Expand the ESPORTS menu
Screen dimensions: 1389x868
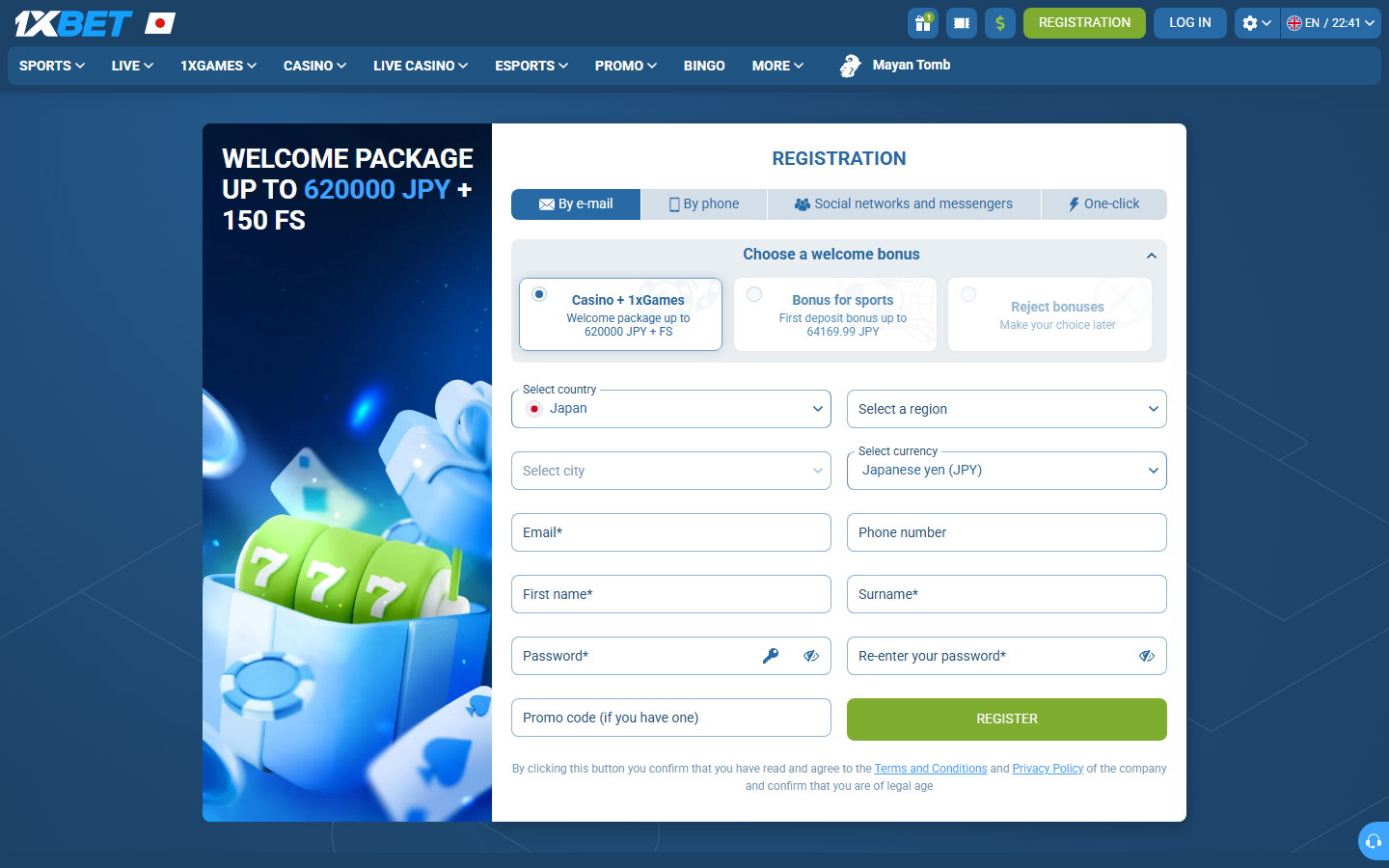pos(531,66)
